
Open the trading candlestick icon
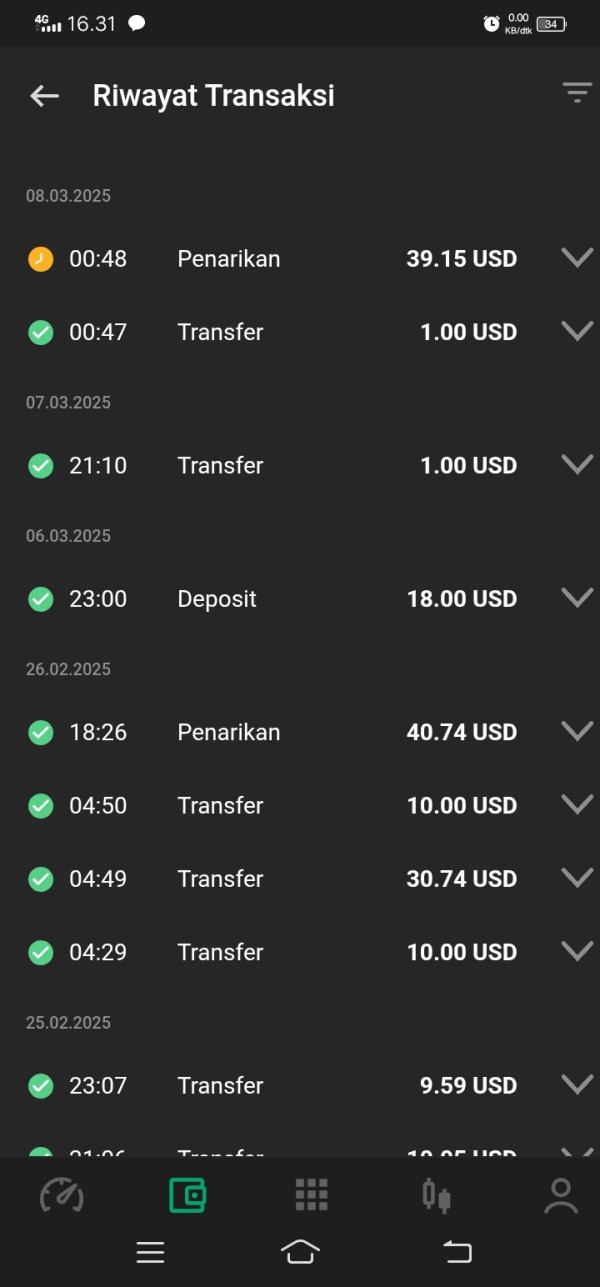(x=436, y=1195)
